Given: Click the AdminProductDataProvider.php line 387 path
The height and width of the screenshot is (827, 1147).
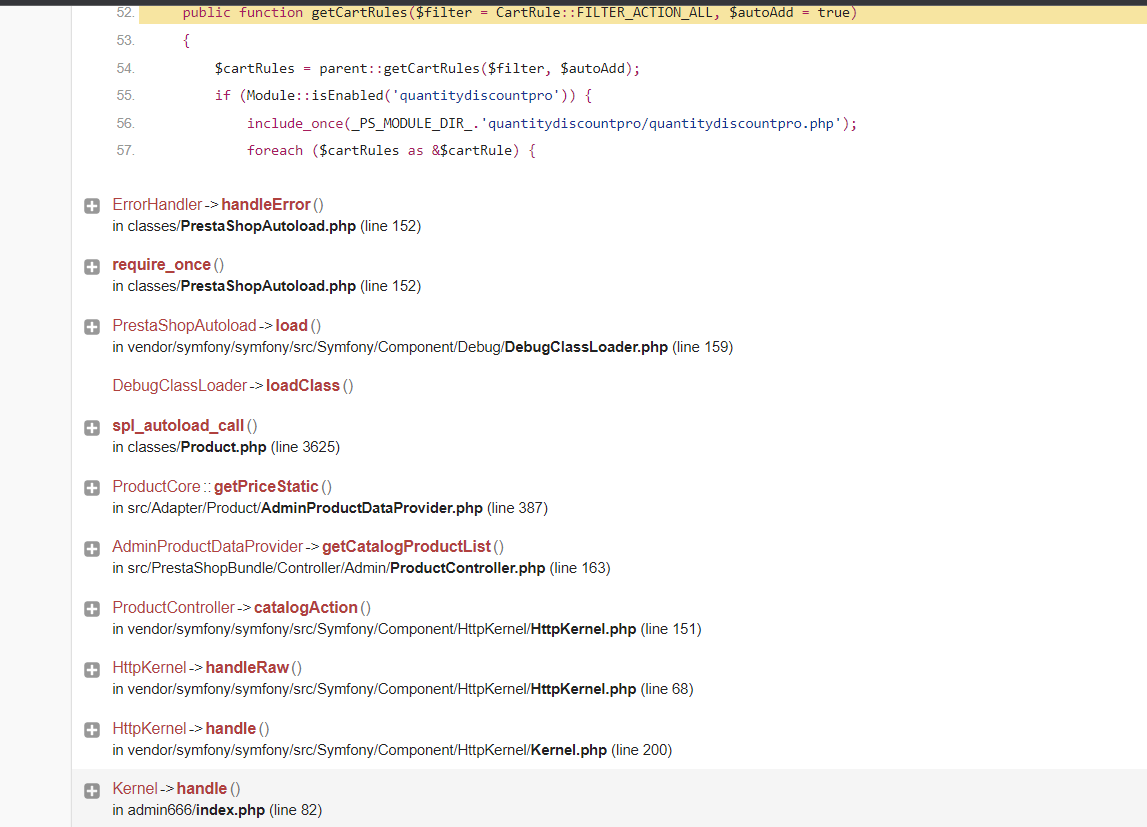Looking at the screenshot, I should point(330,507).
